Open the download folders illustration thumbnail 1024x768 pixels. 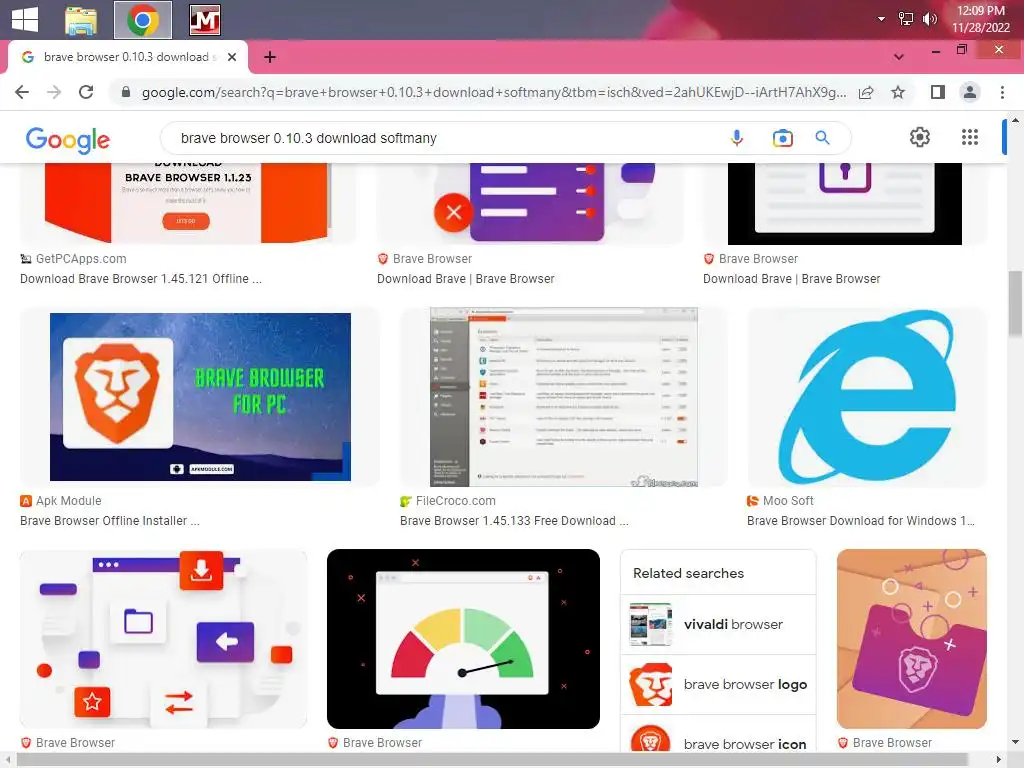click(x=163, y=639)
